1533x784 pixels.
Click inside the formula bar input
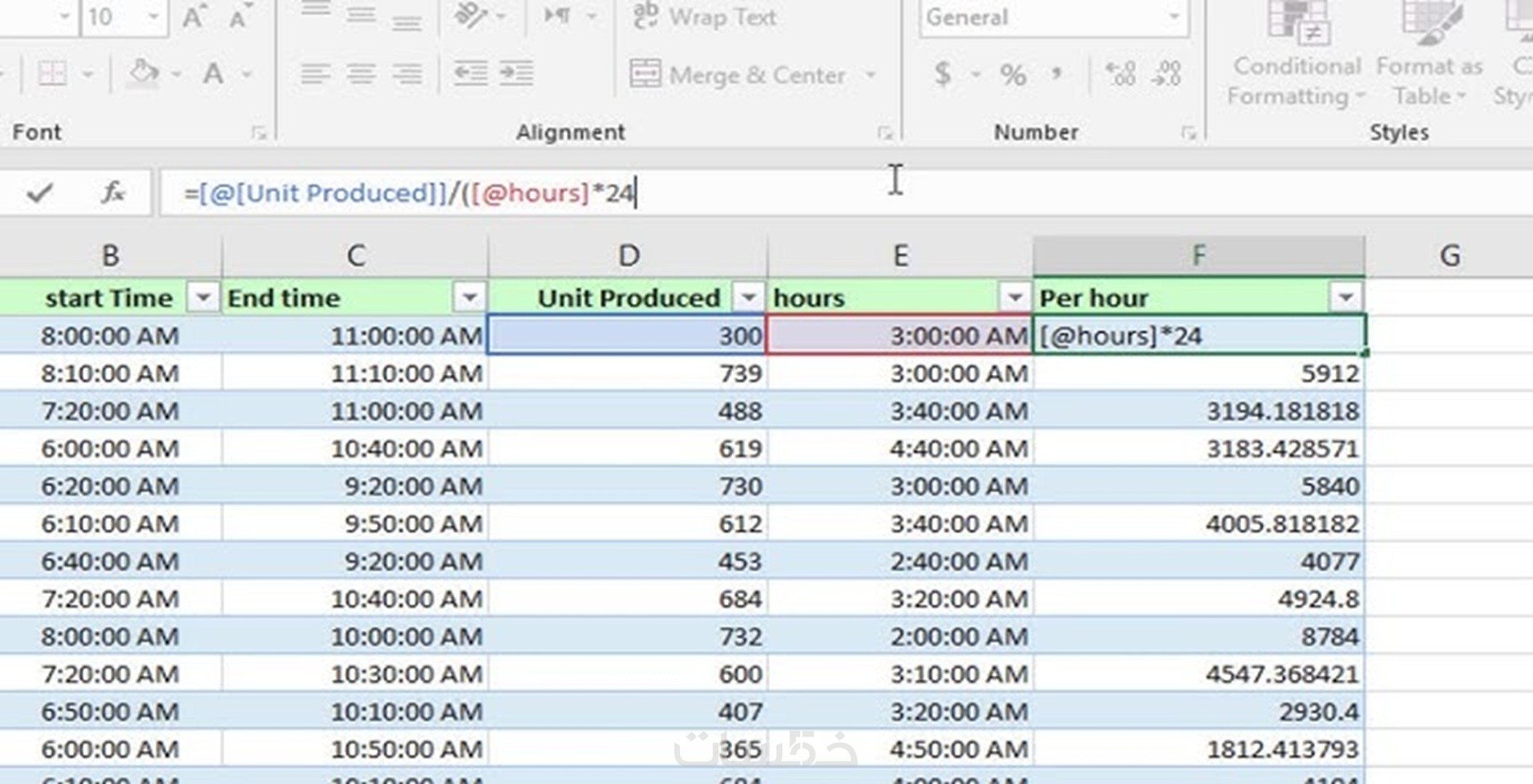(846, 193)
